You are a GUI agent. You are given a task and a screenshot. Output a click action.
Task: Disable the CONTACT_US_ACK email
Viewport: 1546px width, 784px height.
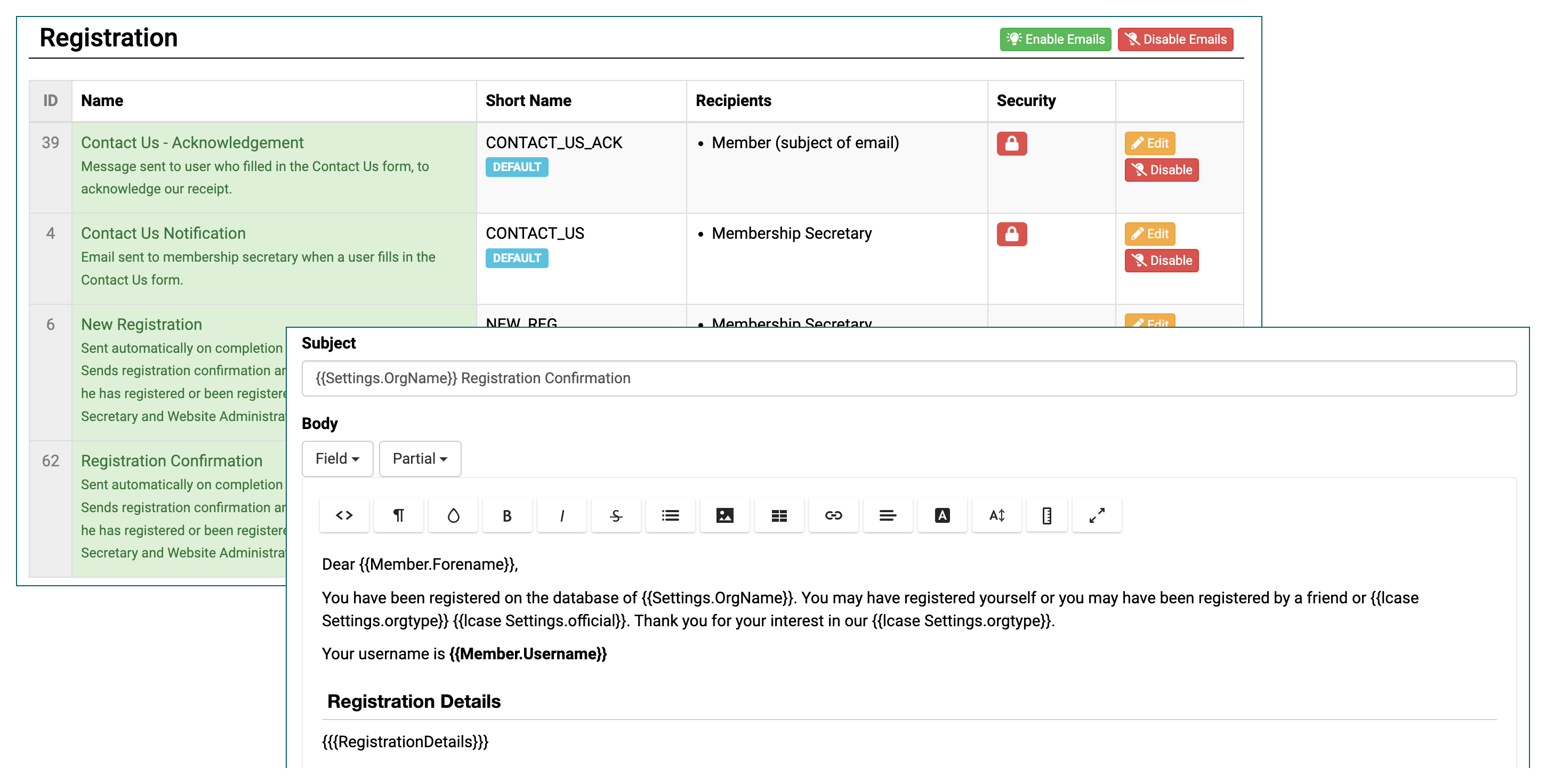(1161, 170)
